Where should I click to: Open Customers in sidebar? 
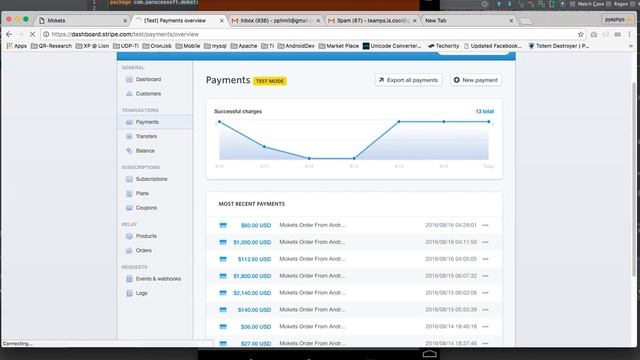tap(143, 93)
